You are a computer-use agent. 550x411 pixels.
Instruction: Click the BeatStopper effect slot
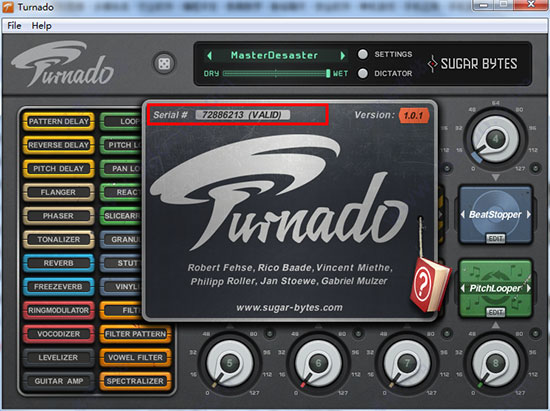tap(495, 215)
